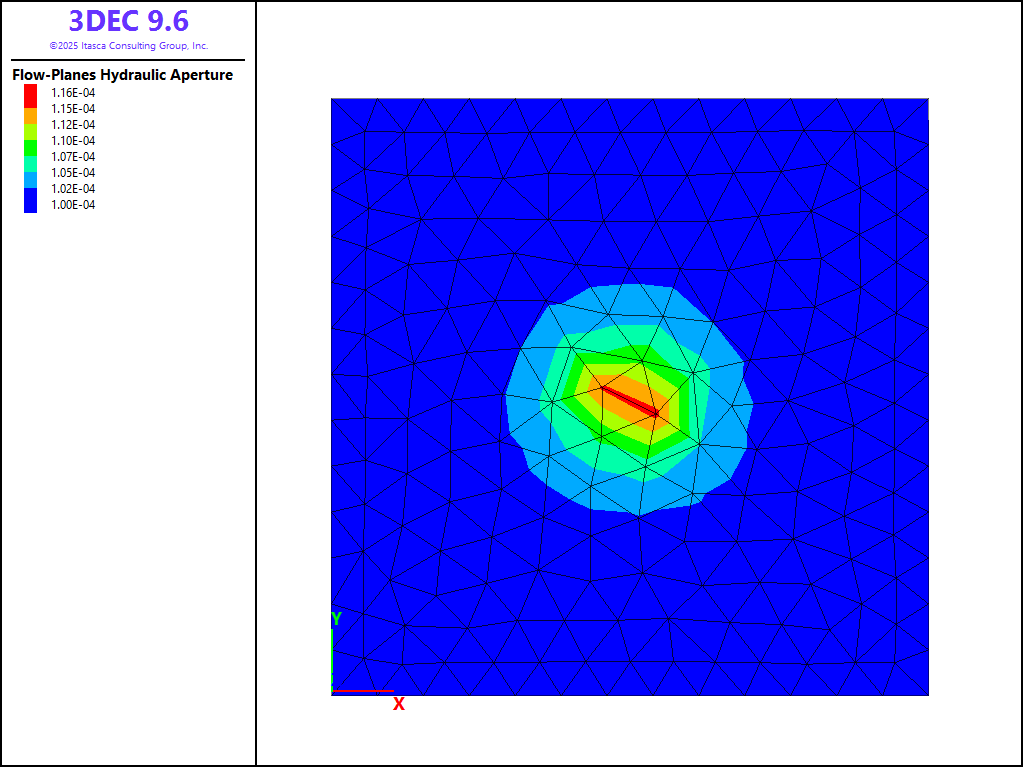Screen dimensions: 1024x768
Task: Click the 1.00E-04 legend value label
Action: (x=73, y=204)
